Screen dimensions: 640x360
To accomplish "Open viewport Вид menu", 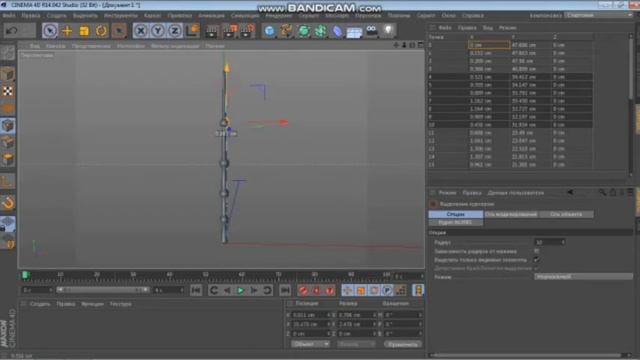I will pyautogui.click(x=35, y=46).
